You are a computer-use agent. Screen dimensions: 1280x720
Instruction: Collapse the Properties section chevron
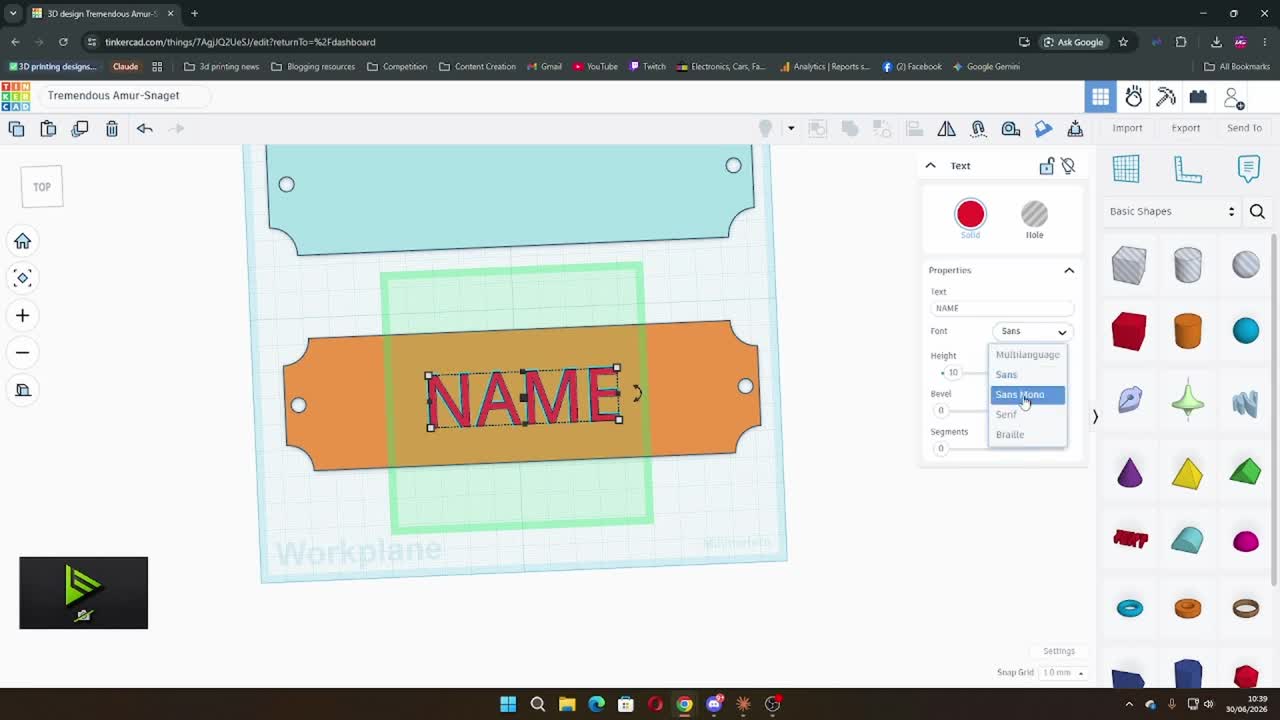[1069, 270]
